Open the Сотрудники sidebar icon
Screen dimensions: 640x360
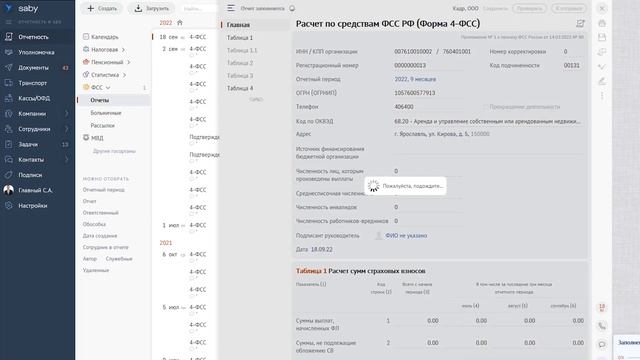[9, 129]
